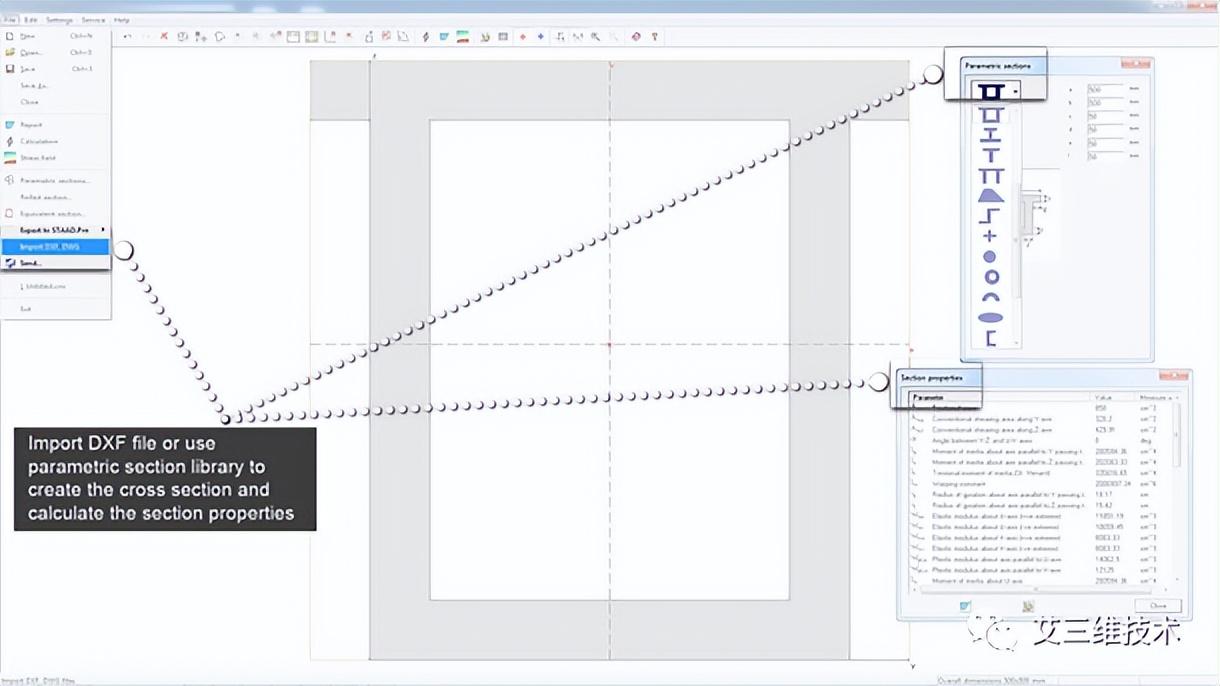Open the recent Untitled file entry

pos(55,286)
